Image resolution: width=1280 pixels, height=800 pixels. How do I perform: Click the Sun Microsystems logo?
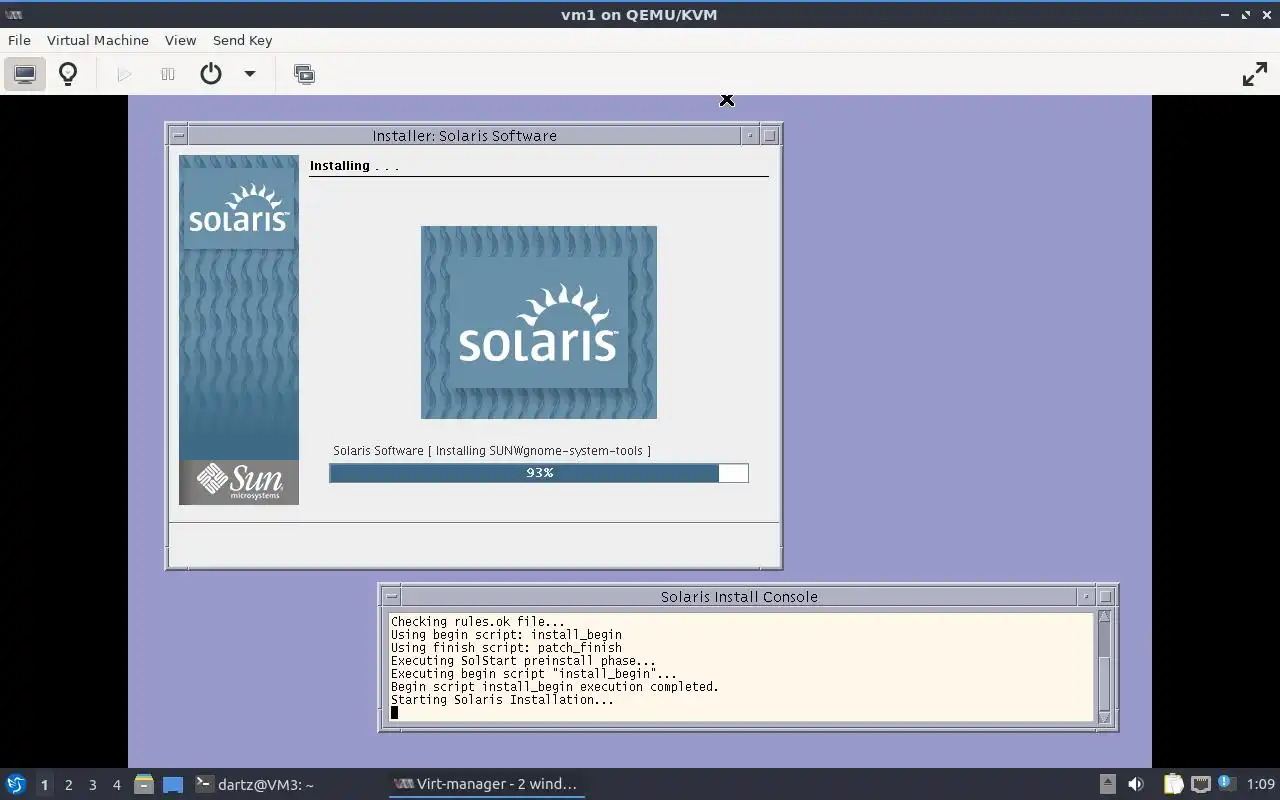click(x=239, y=481)
